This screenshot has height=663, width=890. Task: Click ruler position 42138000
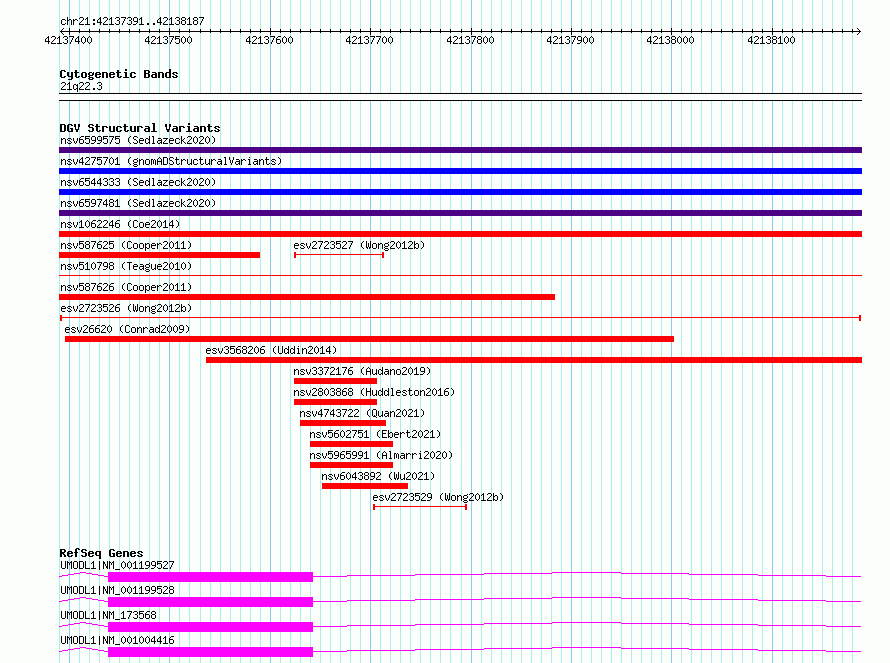[x=670, y=40]
